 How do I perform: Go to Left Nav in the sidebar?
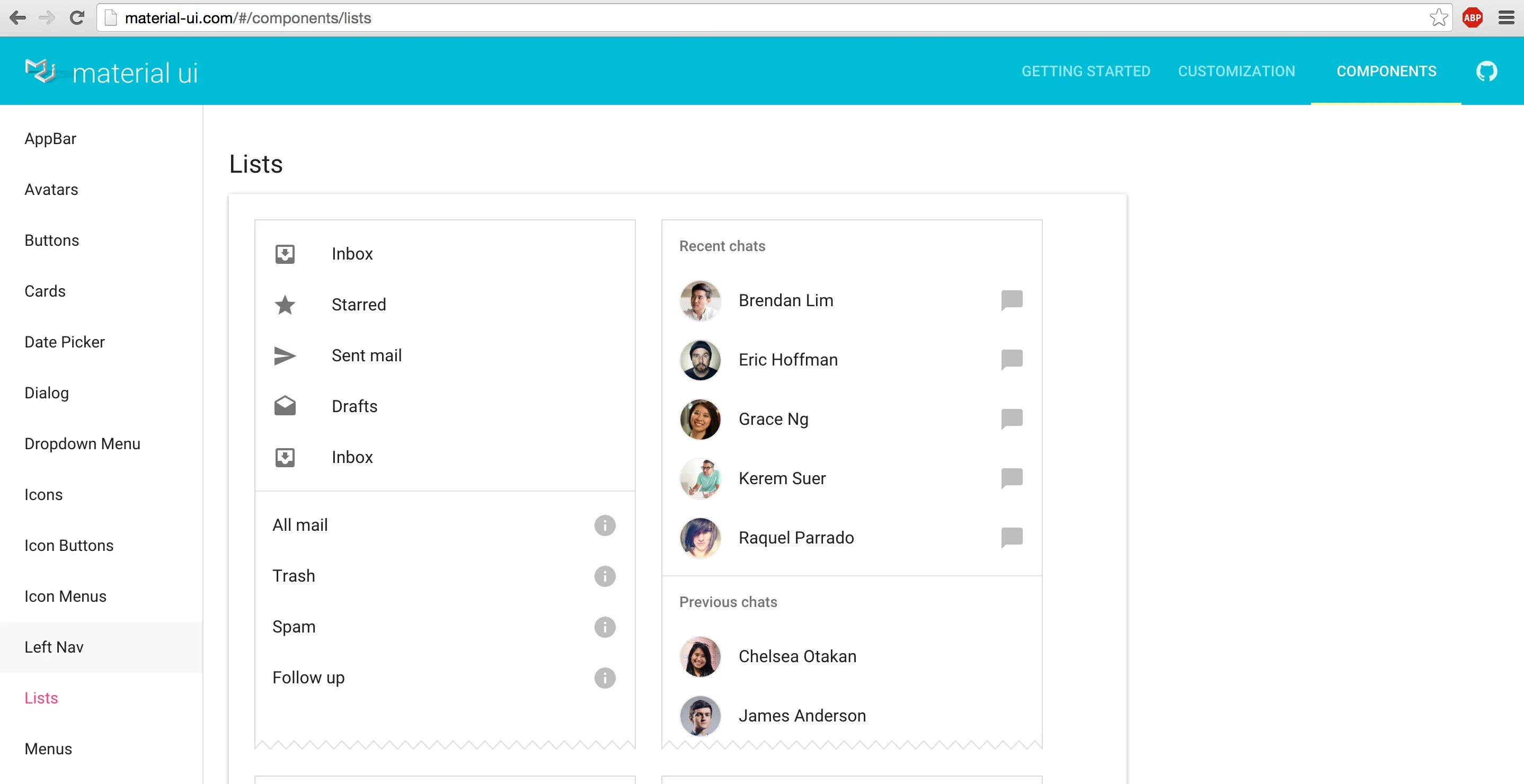54,647
